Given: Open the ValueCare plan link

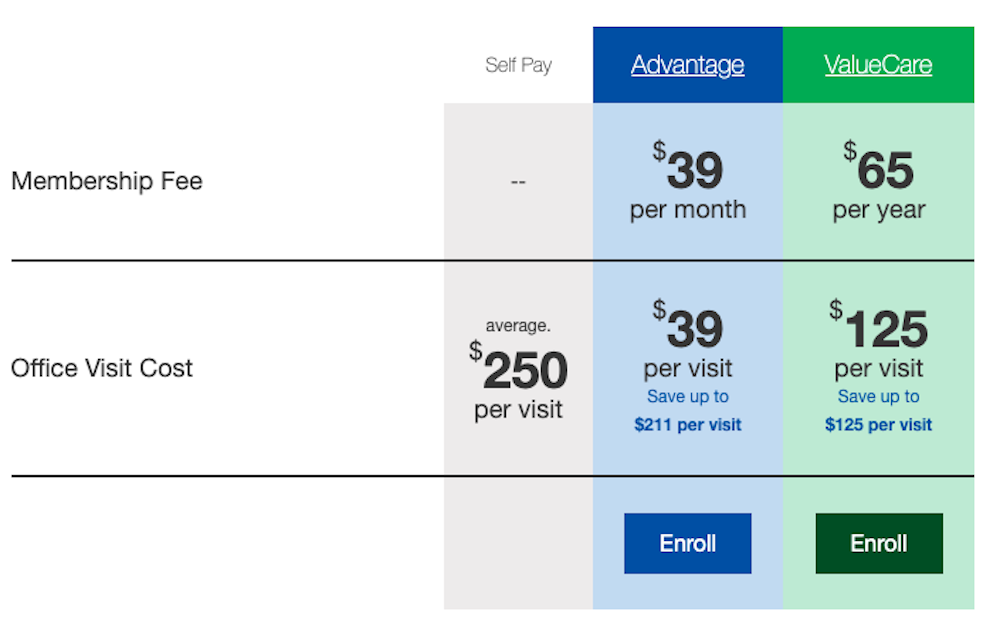Looking at the screenshot, I should 878,65.
